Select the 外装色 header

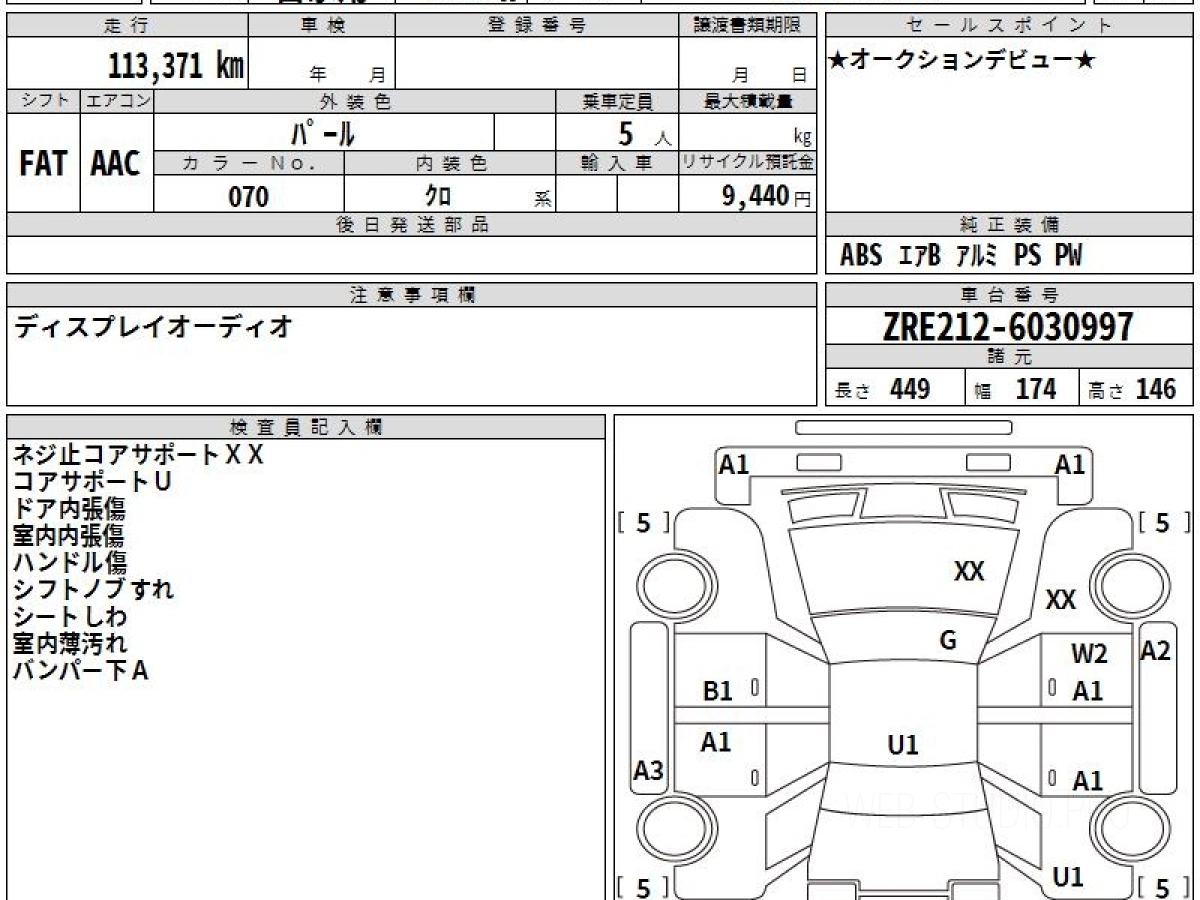coord(355,101)
